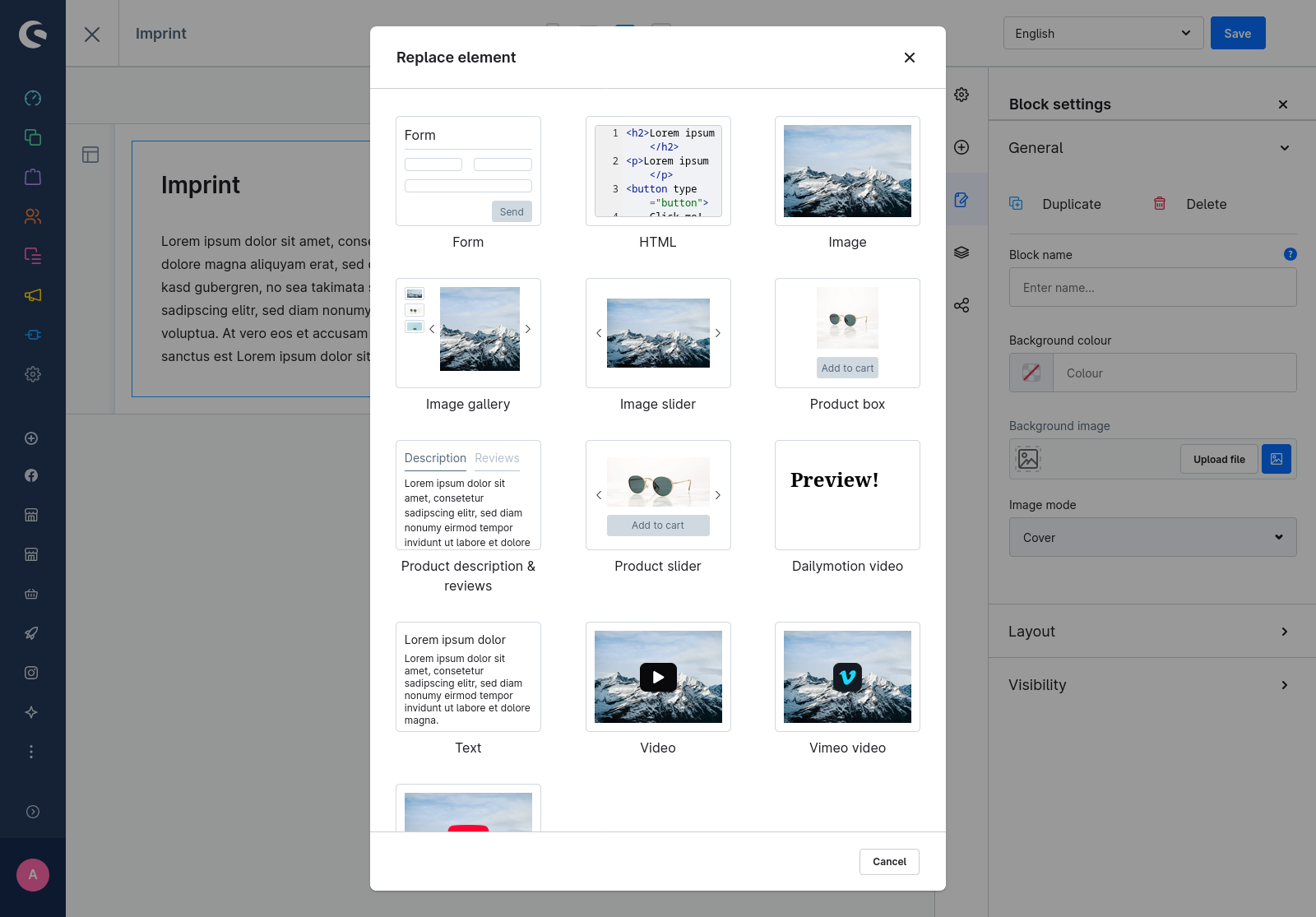Click the Colour text field

point(1175,373)
